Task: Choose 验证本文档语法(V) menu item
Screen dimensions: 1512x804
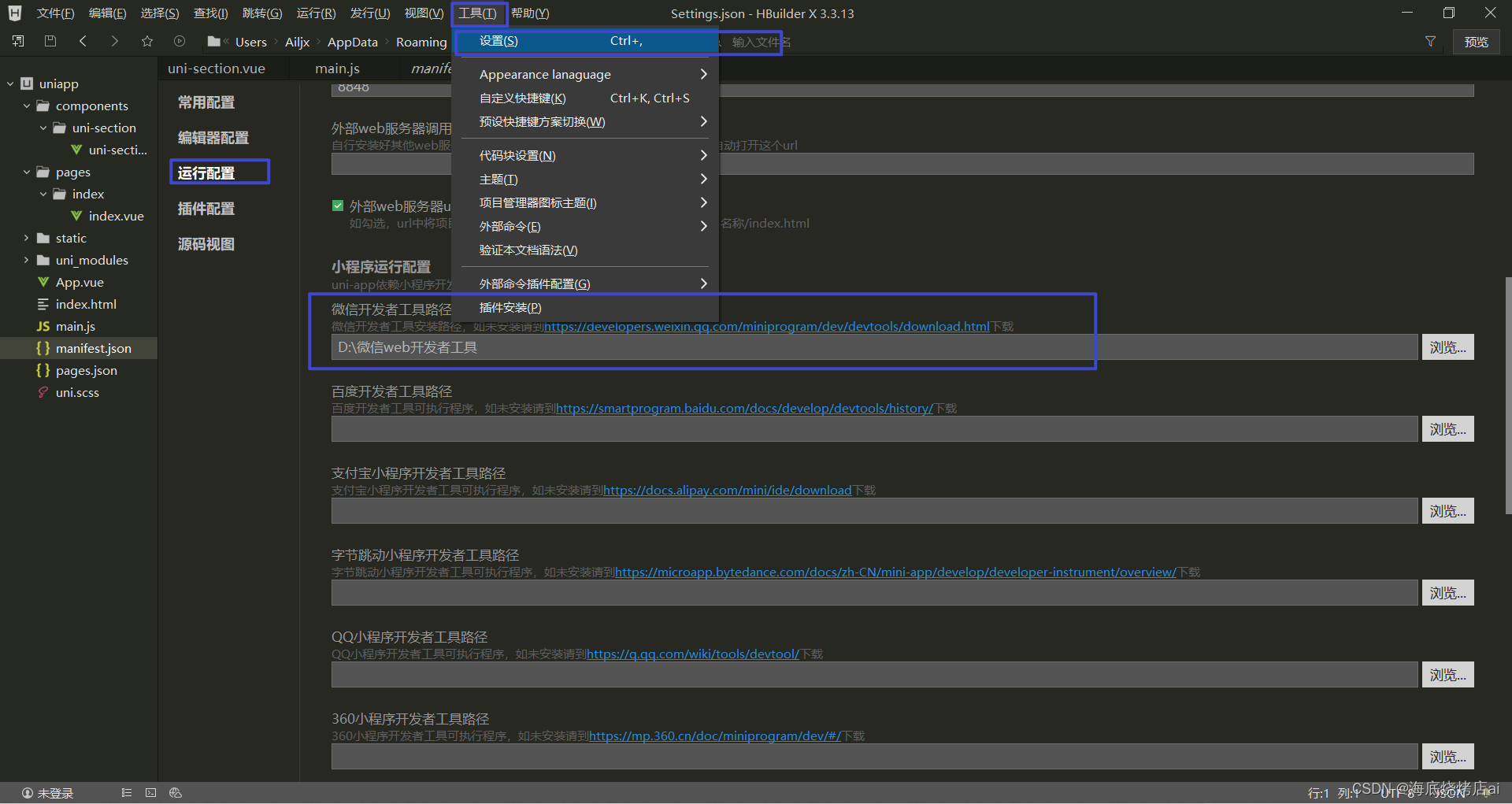Action: coord(585,250)
